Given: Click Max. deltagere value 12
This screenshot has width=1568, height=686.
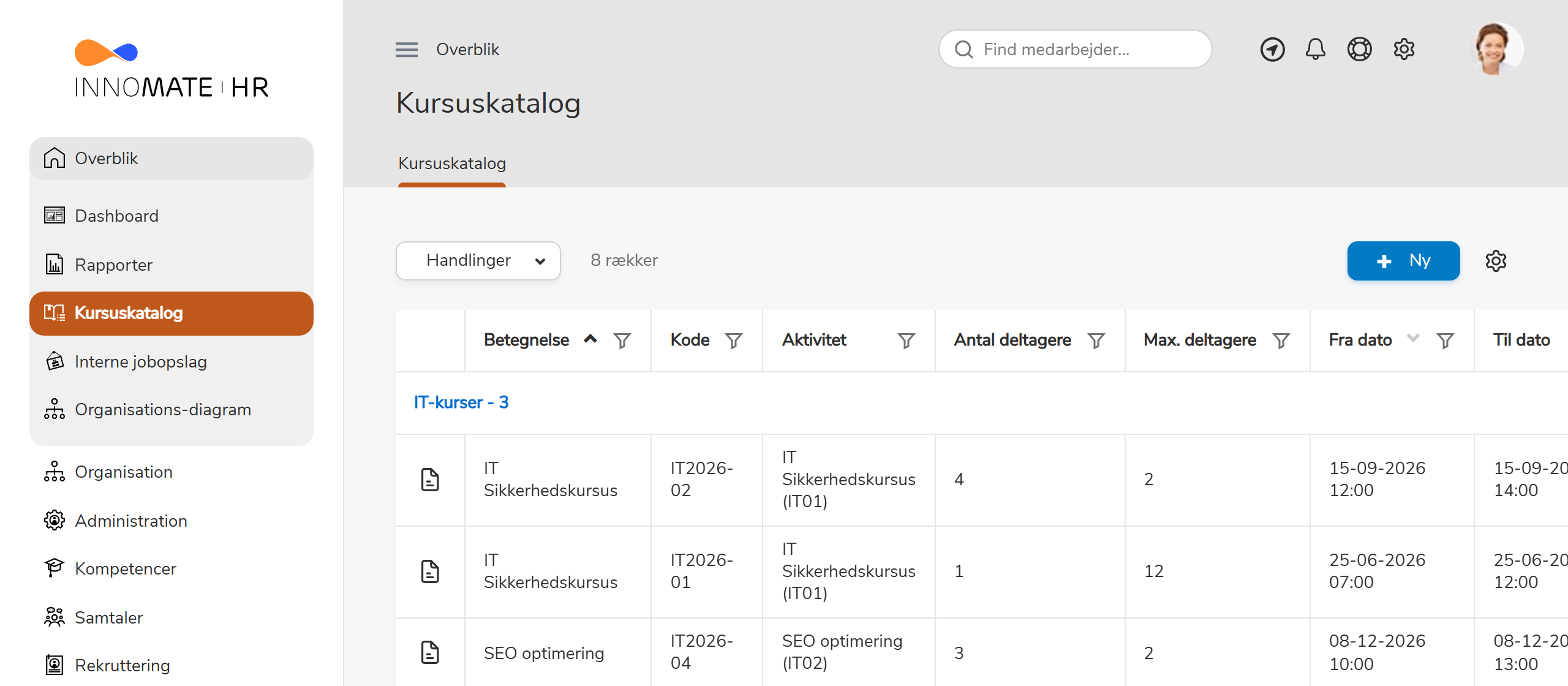Looking at the screenshot, I should pyautogui.click(x=1154, y=571).
